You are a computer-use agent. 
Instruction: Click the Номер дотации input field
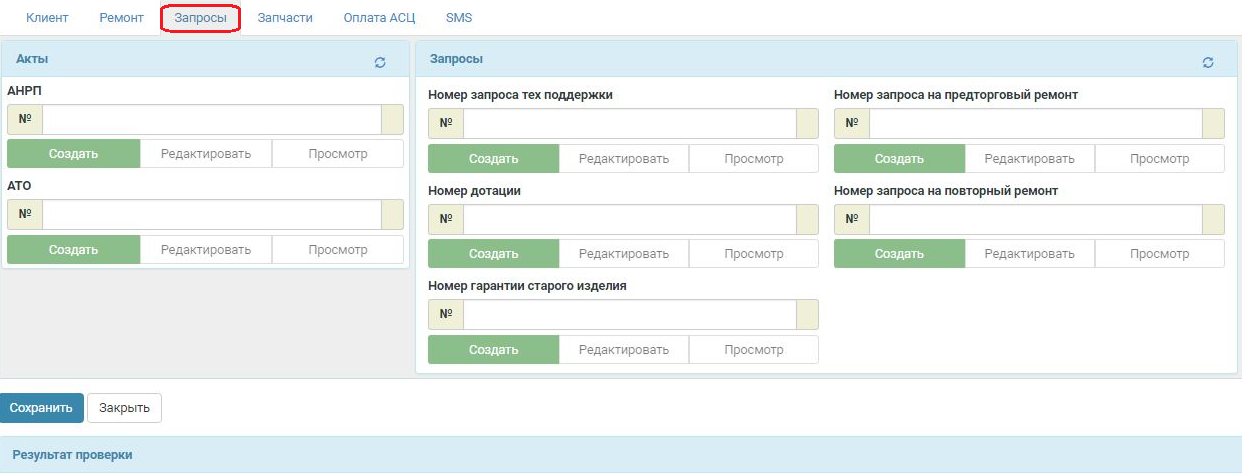(x=630, y=220)
